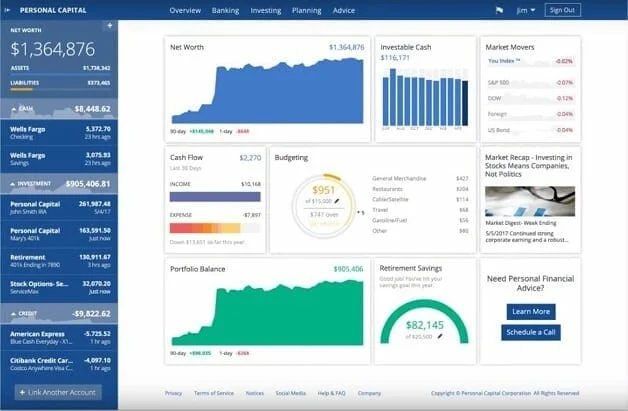Click the DOW row in Market Movers

530,99
